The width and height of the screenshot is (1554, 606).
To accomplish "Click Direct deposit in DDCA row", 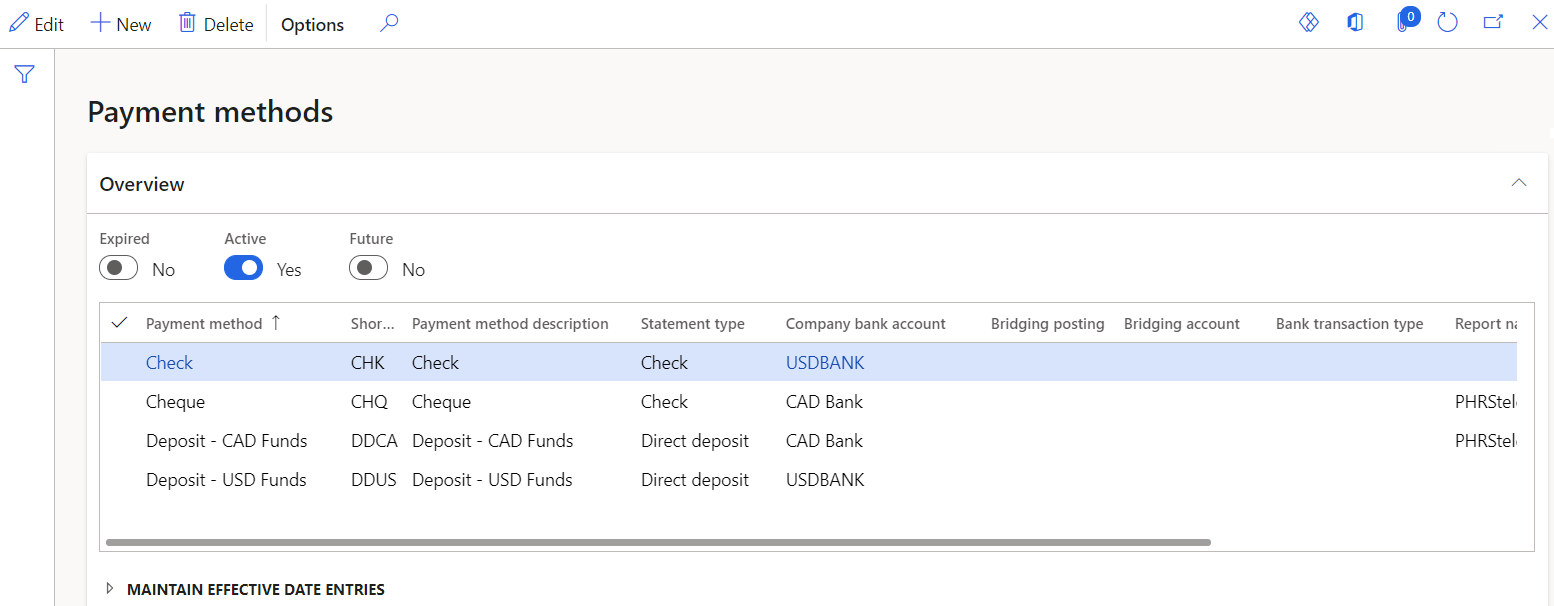I will (x=695, y=441).
